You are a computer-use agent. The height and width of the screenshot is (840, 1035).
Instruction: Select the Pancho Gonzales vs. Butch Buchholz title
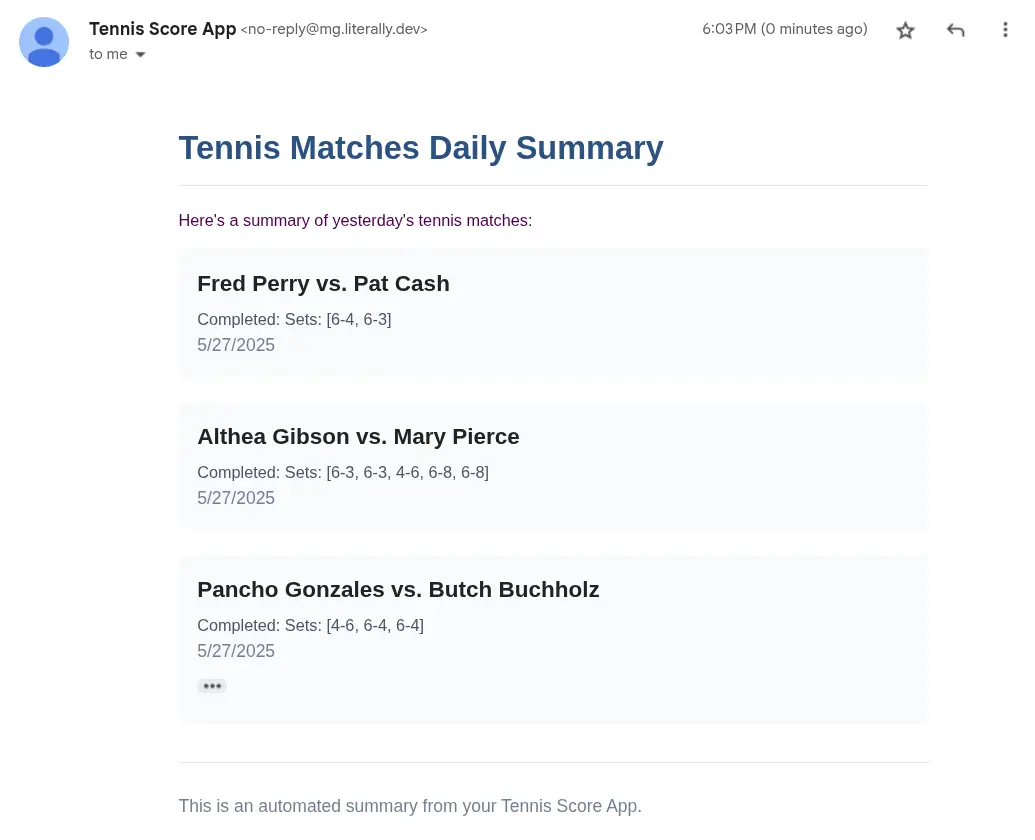[398, 590]
